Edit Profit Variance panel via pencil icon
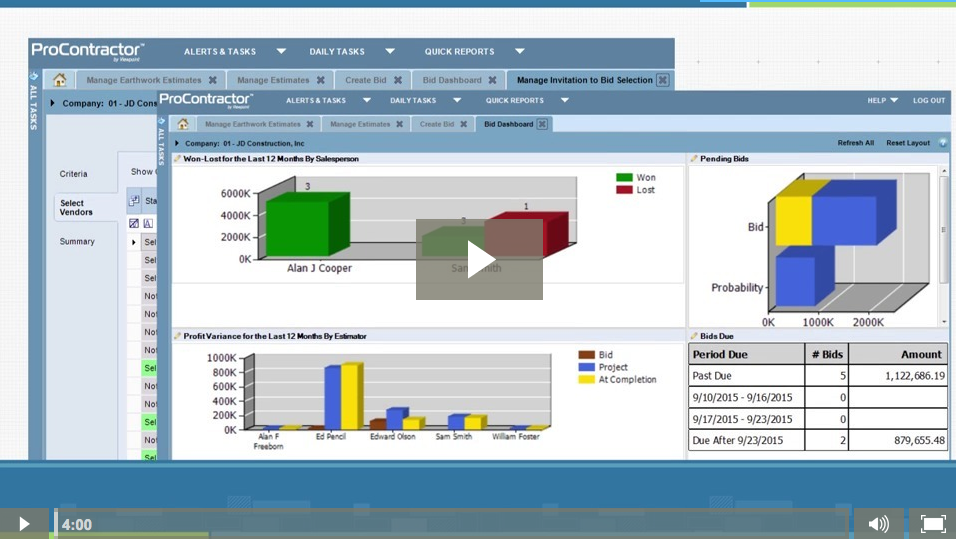Screen dimensions: 956x539 (x=177, y=336)
